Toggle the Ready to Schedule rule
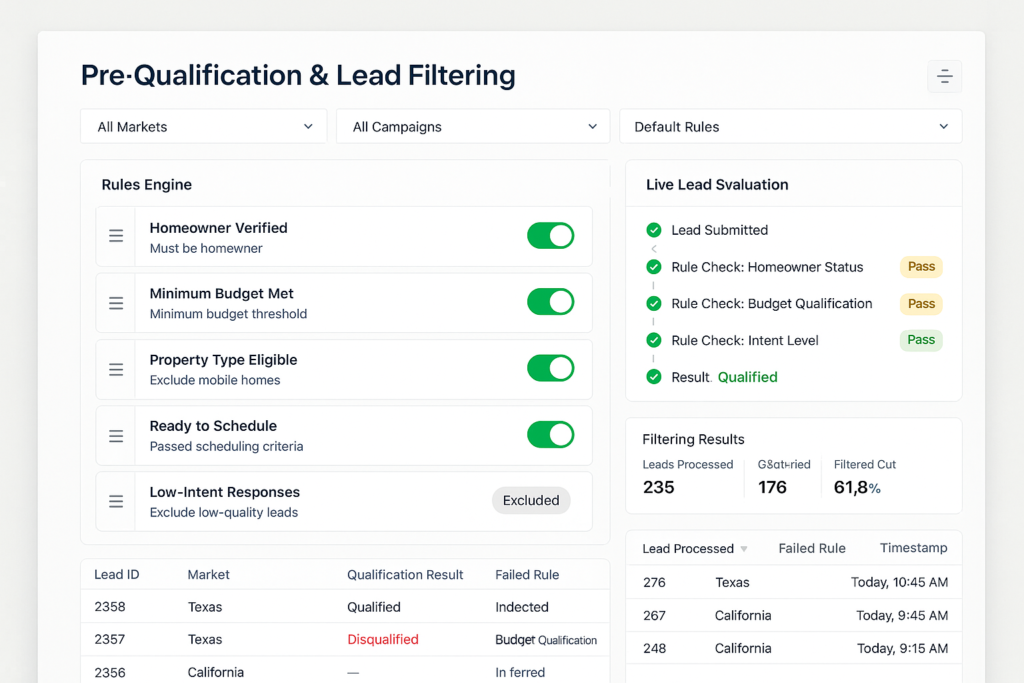The image size is (1024, 683). (x=550, y=435)
